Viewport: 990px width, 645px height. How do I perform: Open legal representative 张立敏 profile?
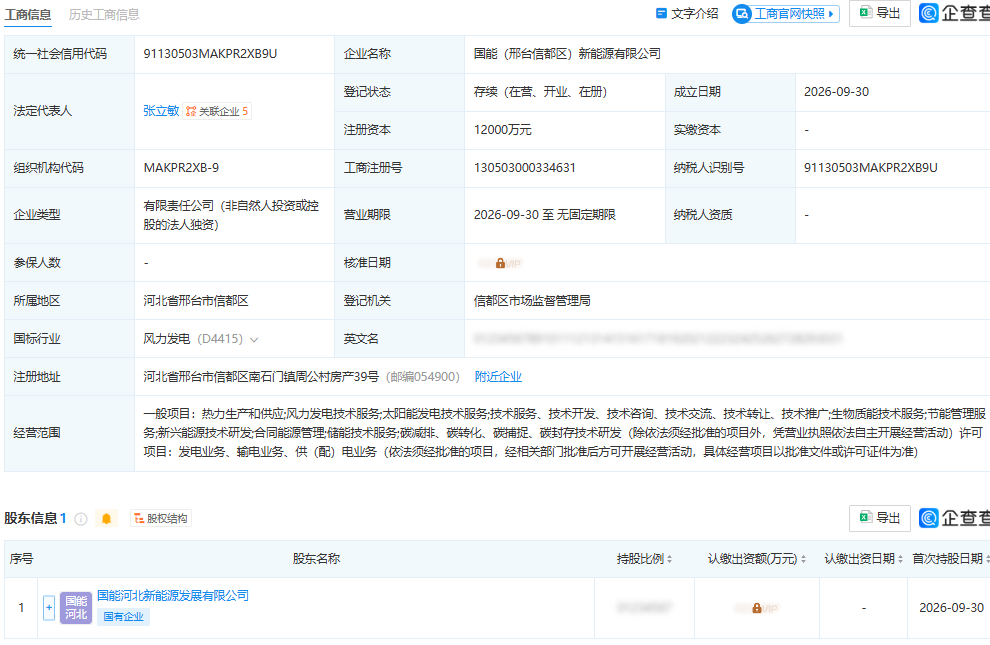pyautogui.click(x=161, y=111)
